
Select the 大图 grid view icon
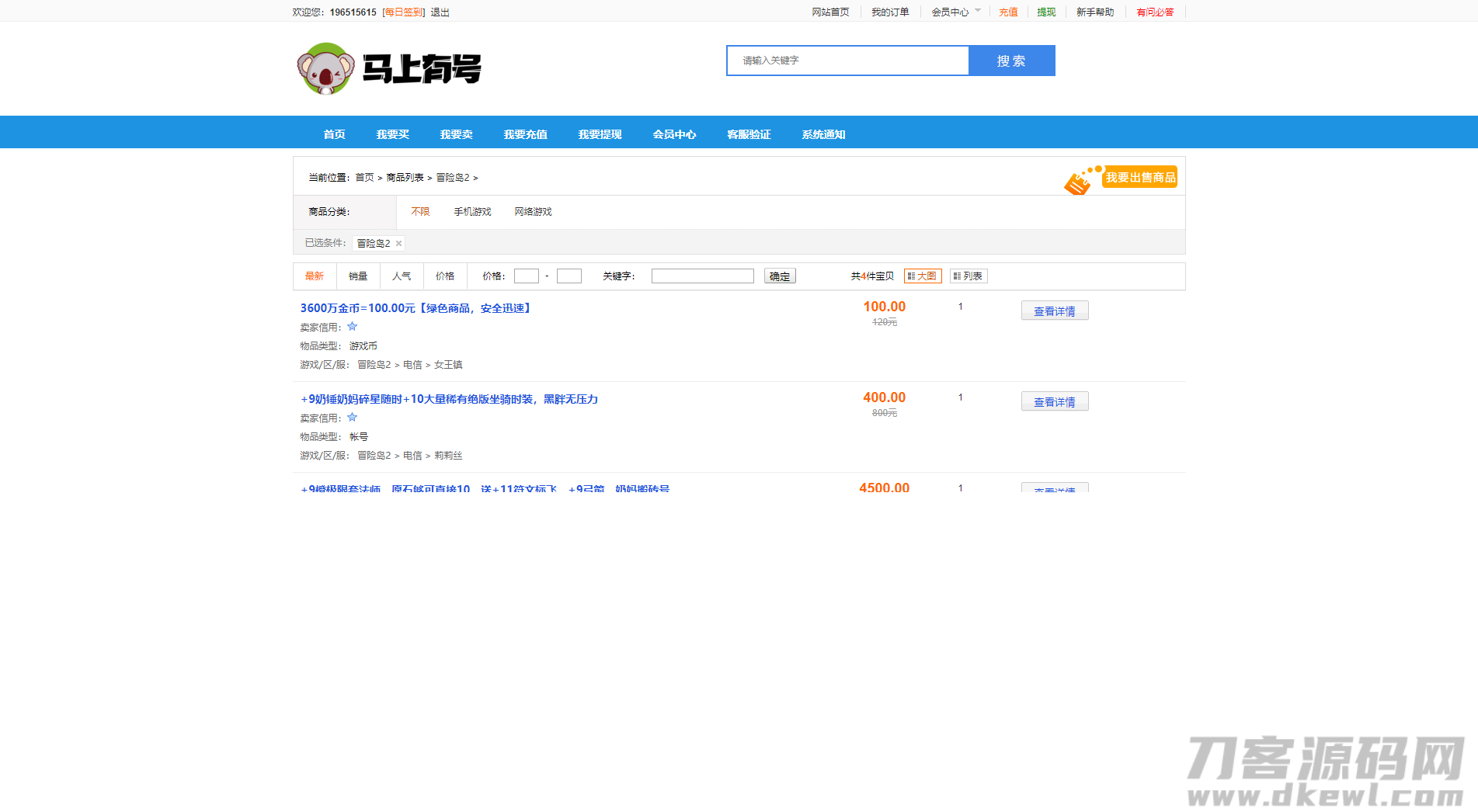pyautogui.click(x=923, y=276)
